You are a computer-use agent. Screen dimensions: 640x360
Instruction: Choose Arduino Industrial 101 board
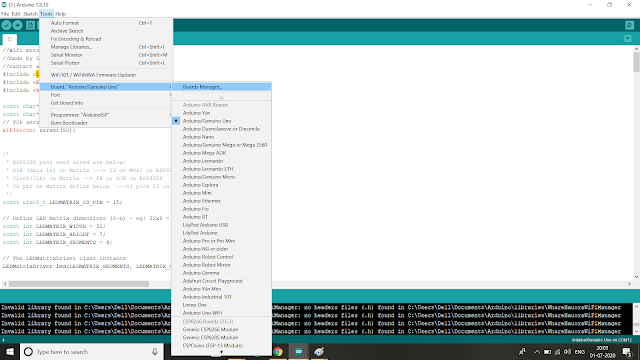coord(222,297)
